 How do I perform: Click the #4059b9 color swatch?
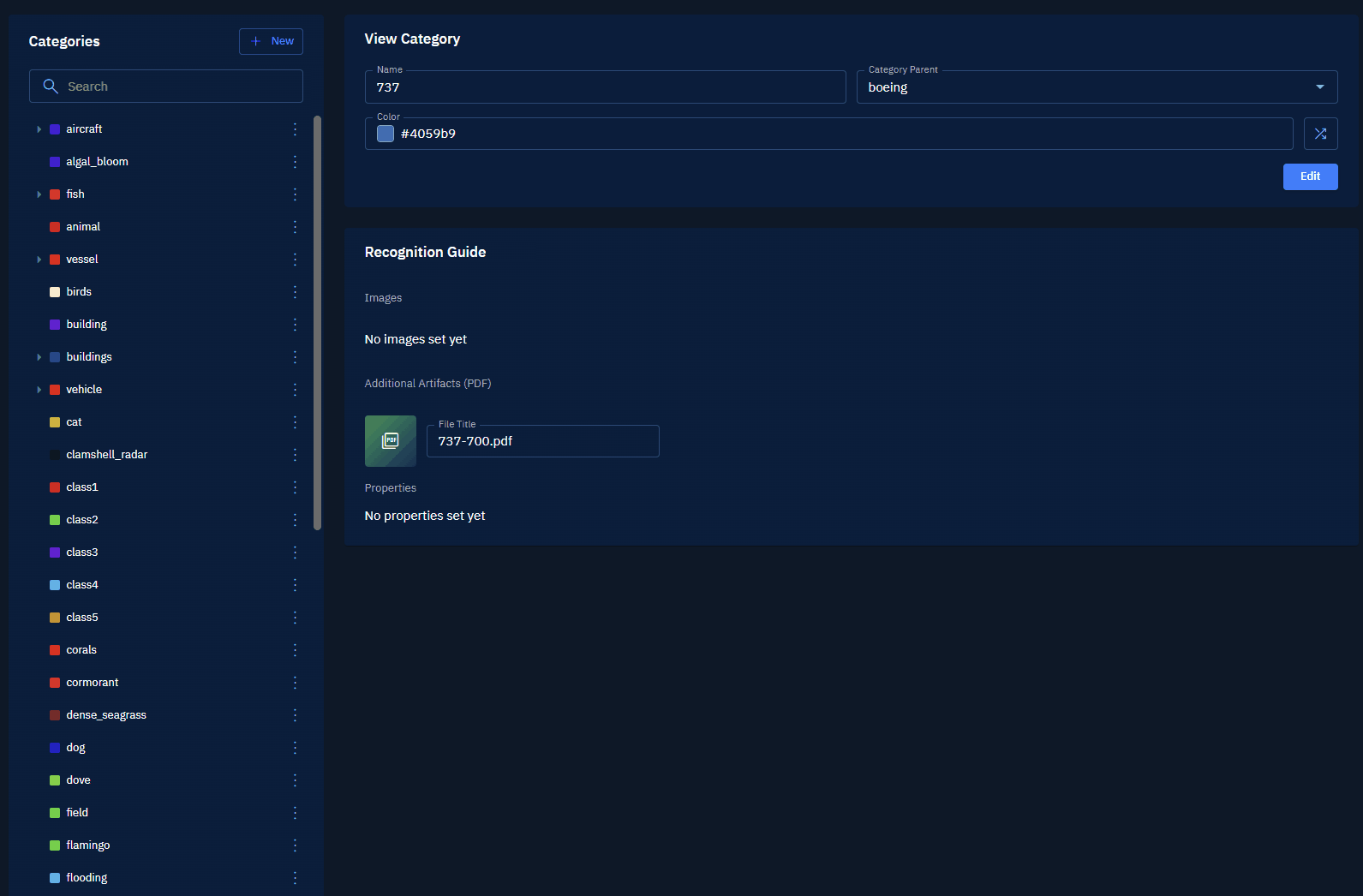click(386, 134)
